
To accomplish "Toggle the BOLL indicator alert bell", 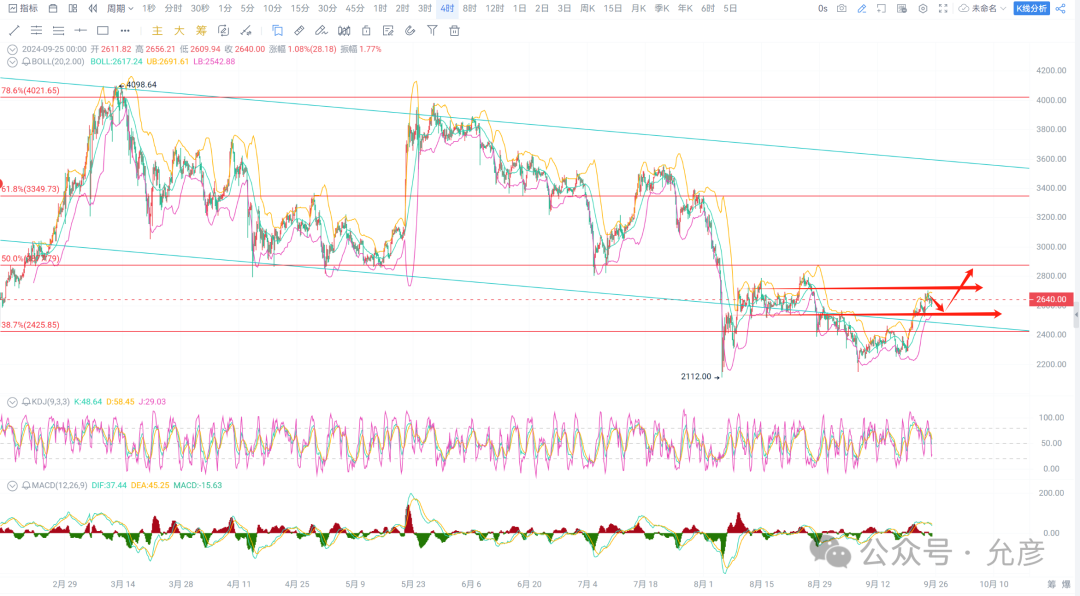I will click(26, 61).
